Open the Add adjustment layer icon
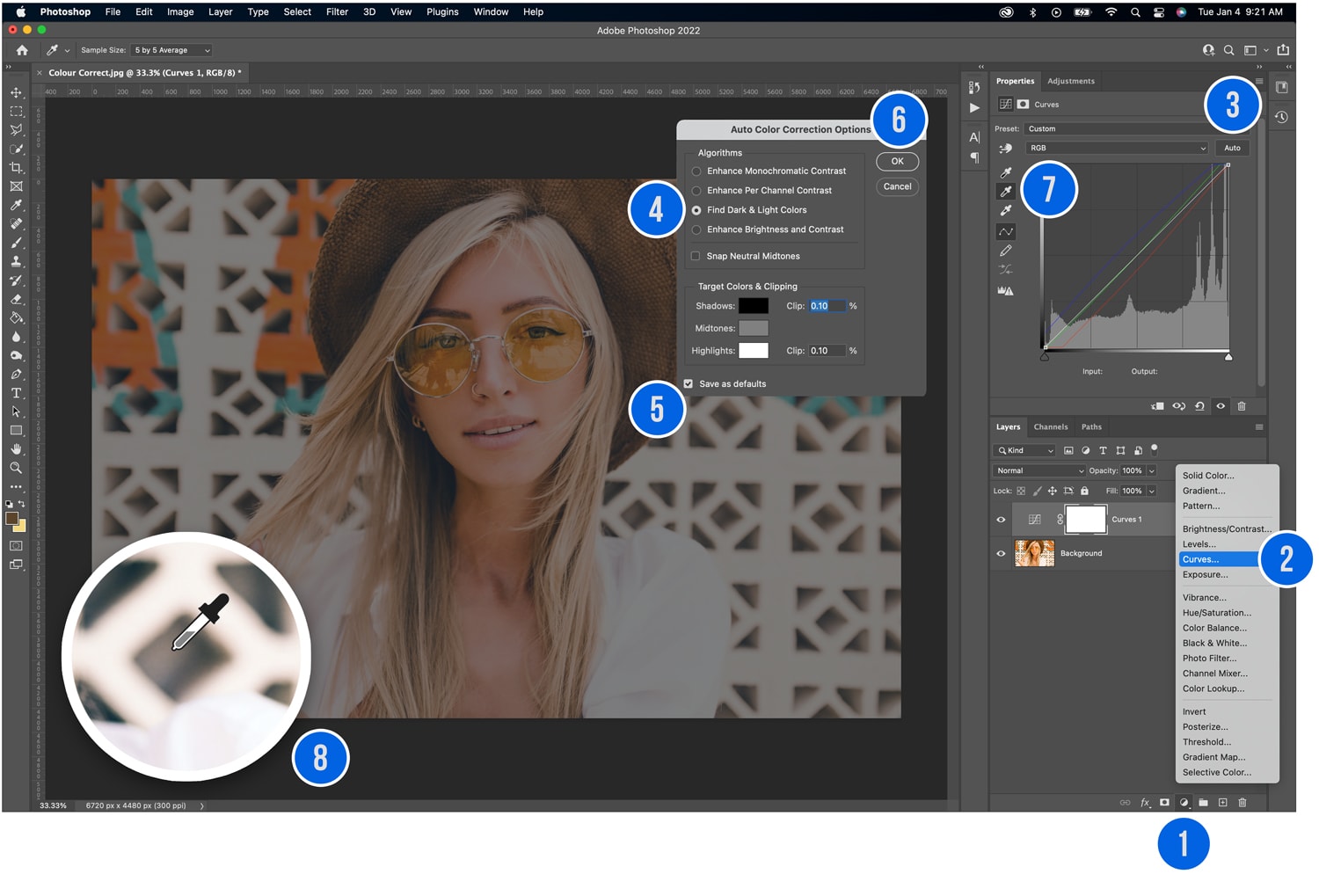Image resolution: width=1319 pixels, height=896 pixels. point(1184,802)
